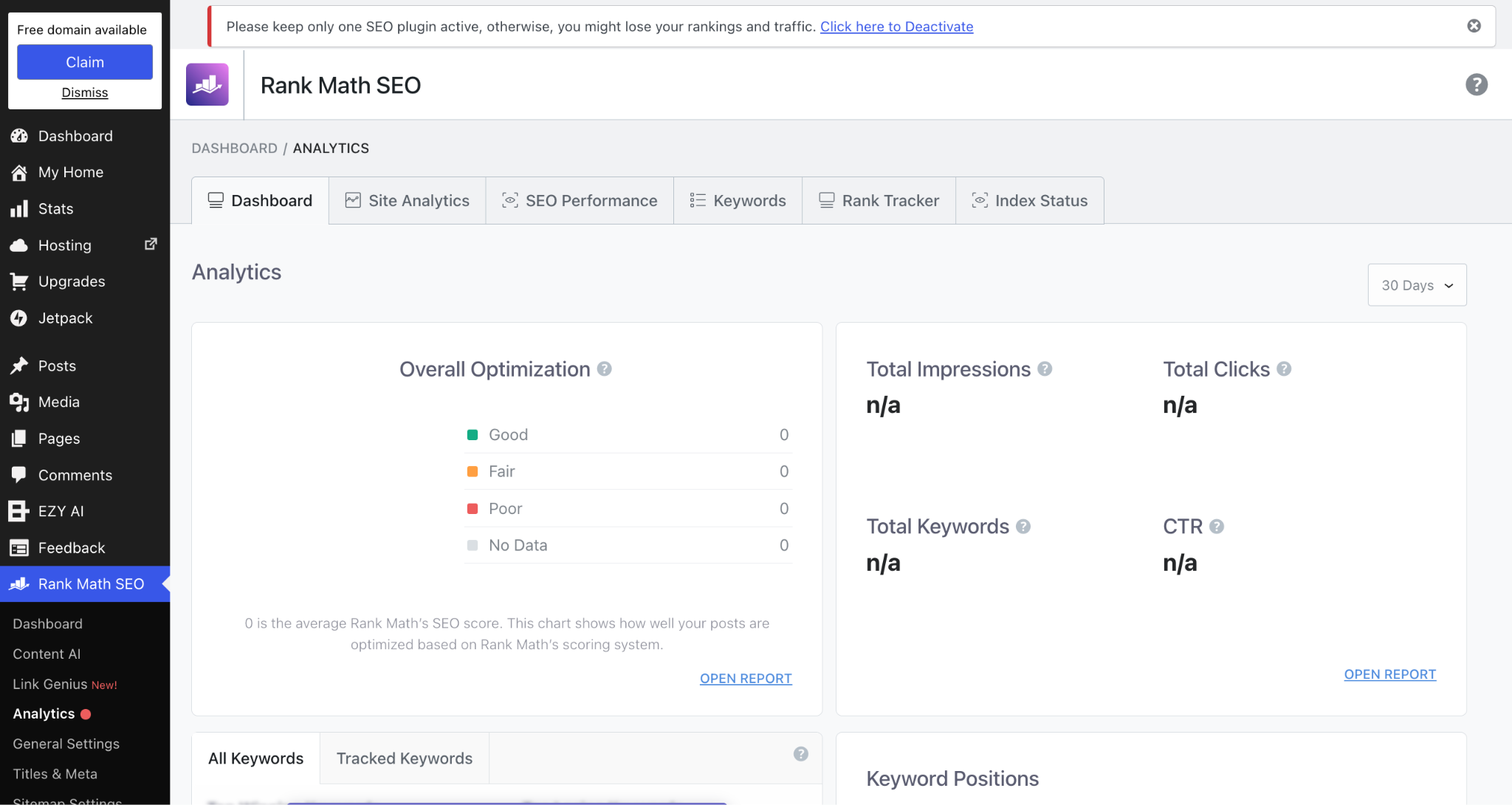
Task: Claim the free domain
Action: click(x=85, y=62)
